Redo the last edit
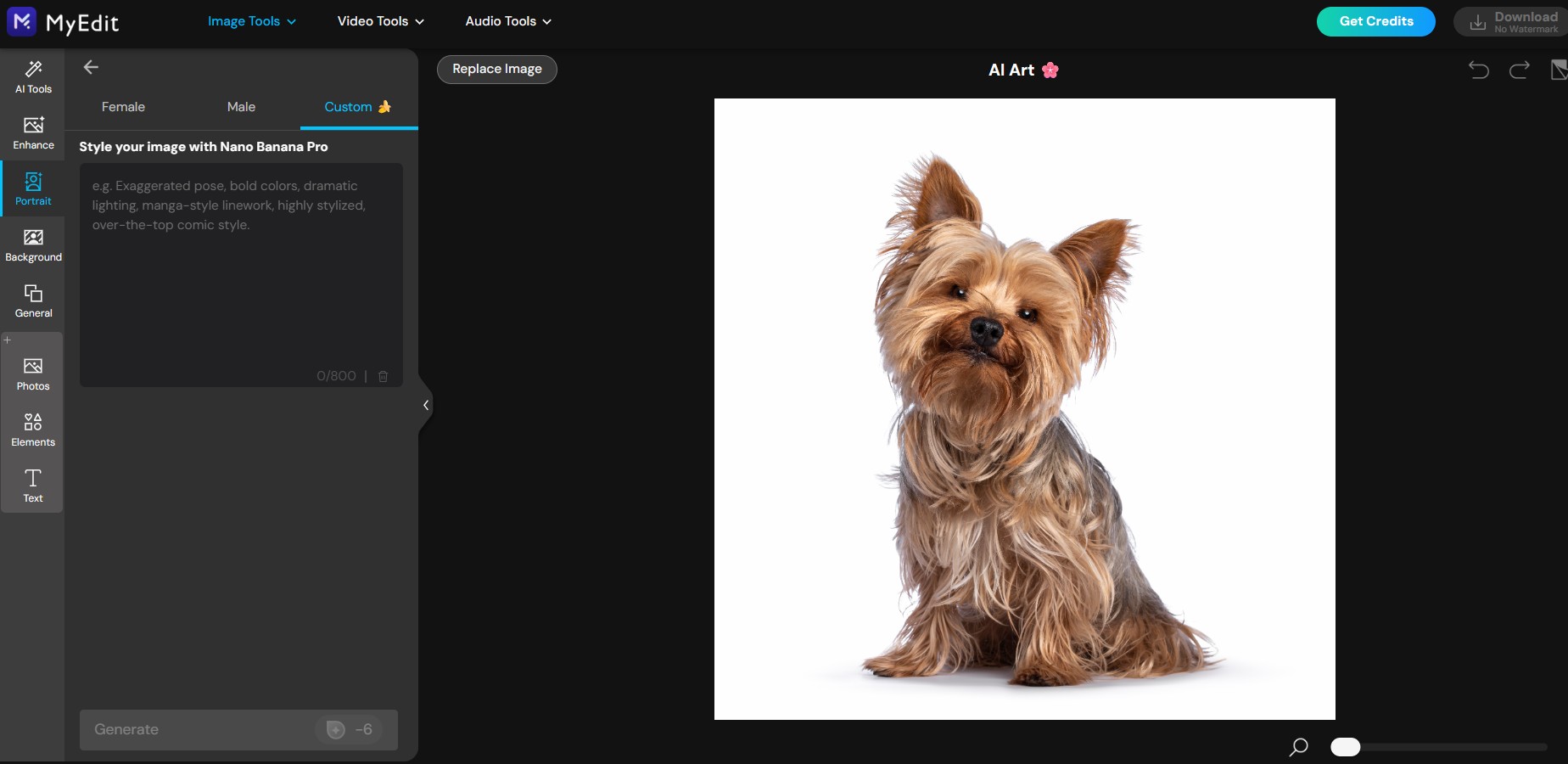The image size is (1568, 764). coord(1520,70)
